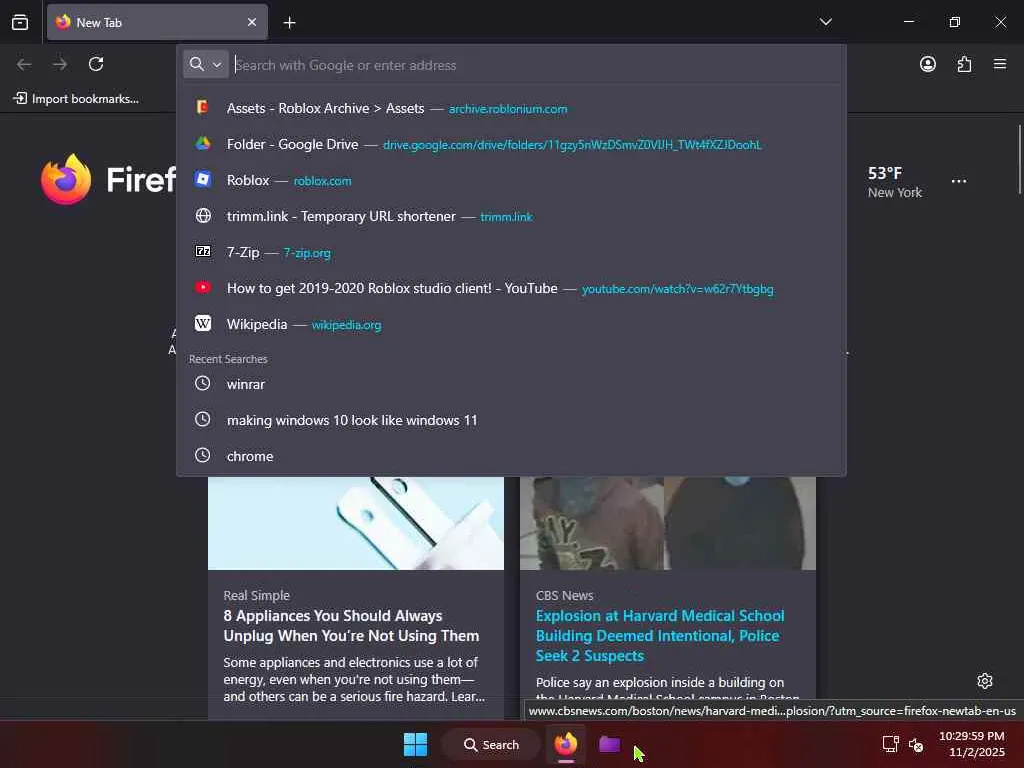Open the 53°F New York weather widget

point(894,182)
